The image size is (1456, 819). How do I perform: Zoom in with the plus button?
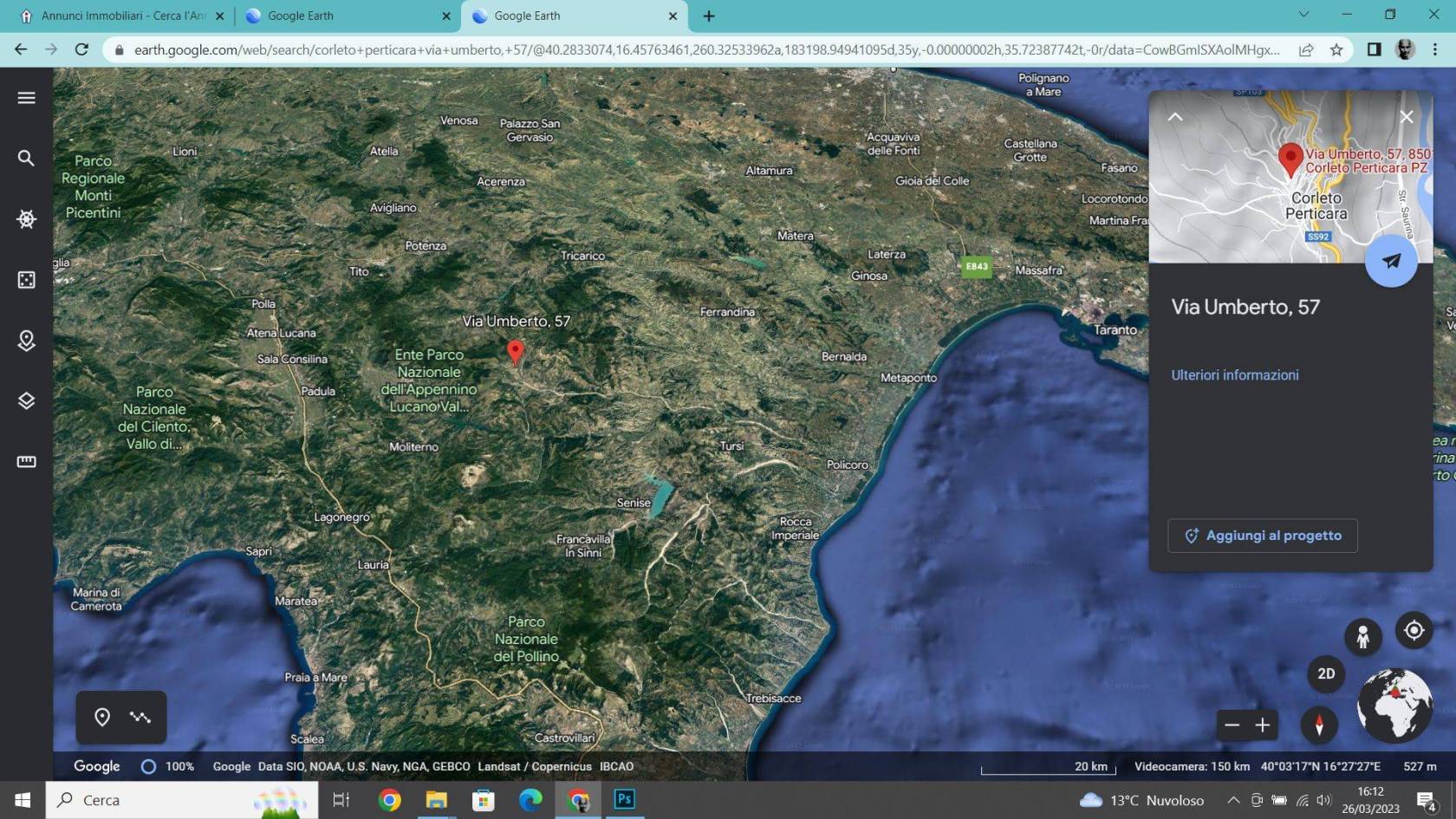click(x=1263, y=725)
